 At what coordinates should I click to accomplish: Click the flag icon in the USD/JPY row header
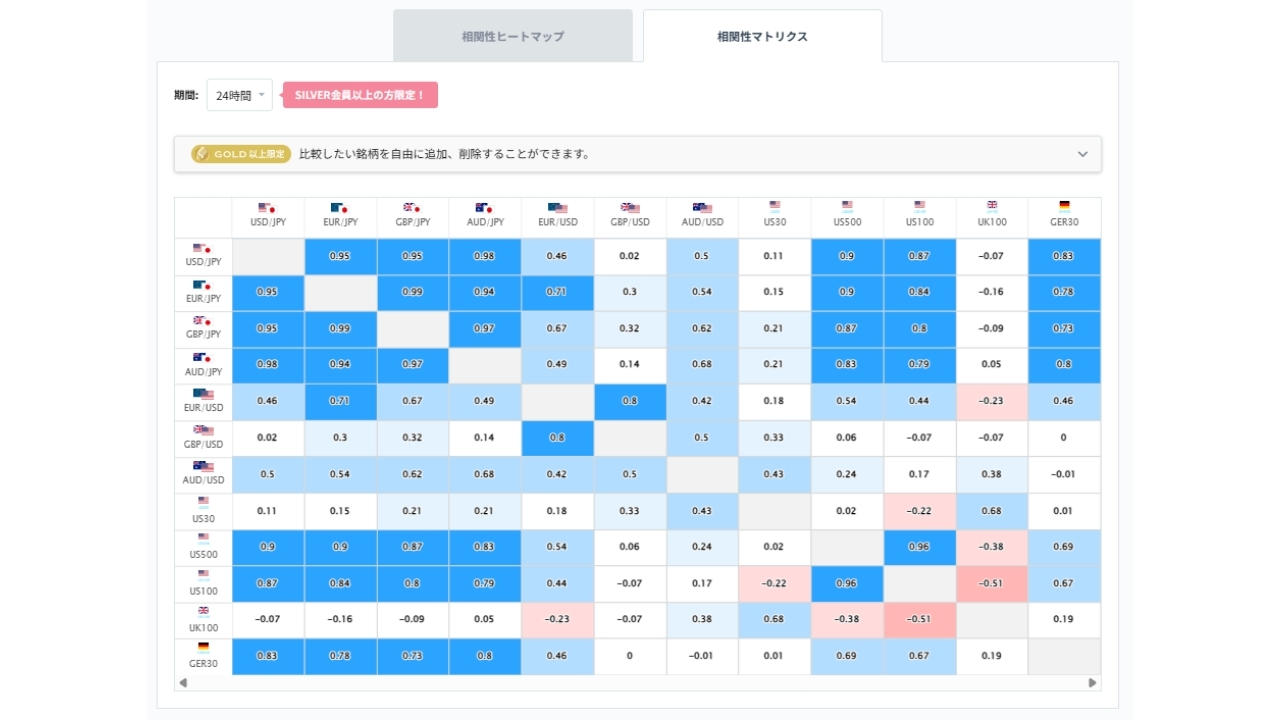[x=202, y=248]
